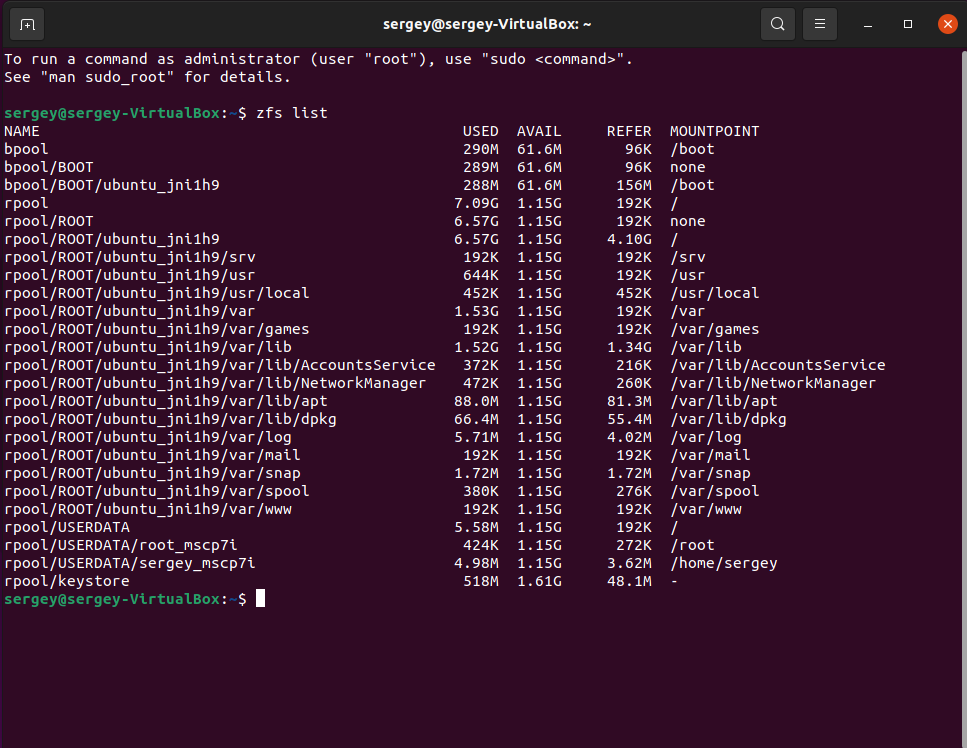Click the 'rpool/ROOT/ubuntu_jni1h9/srv' dataset name
Image resolution: width=967 pixels, height=748 pixels.
(x=130, y=257)
